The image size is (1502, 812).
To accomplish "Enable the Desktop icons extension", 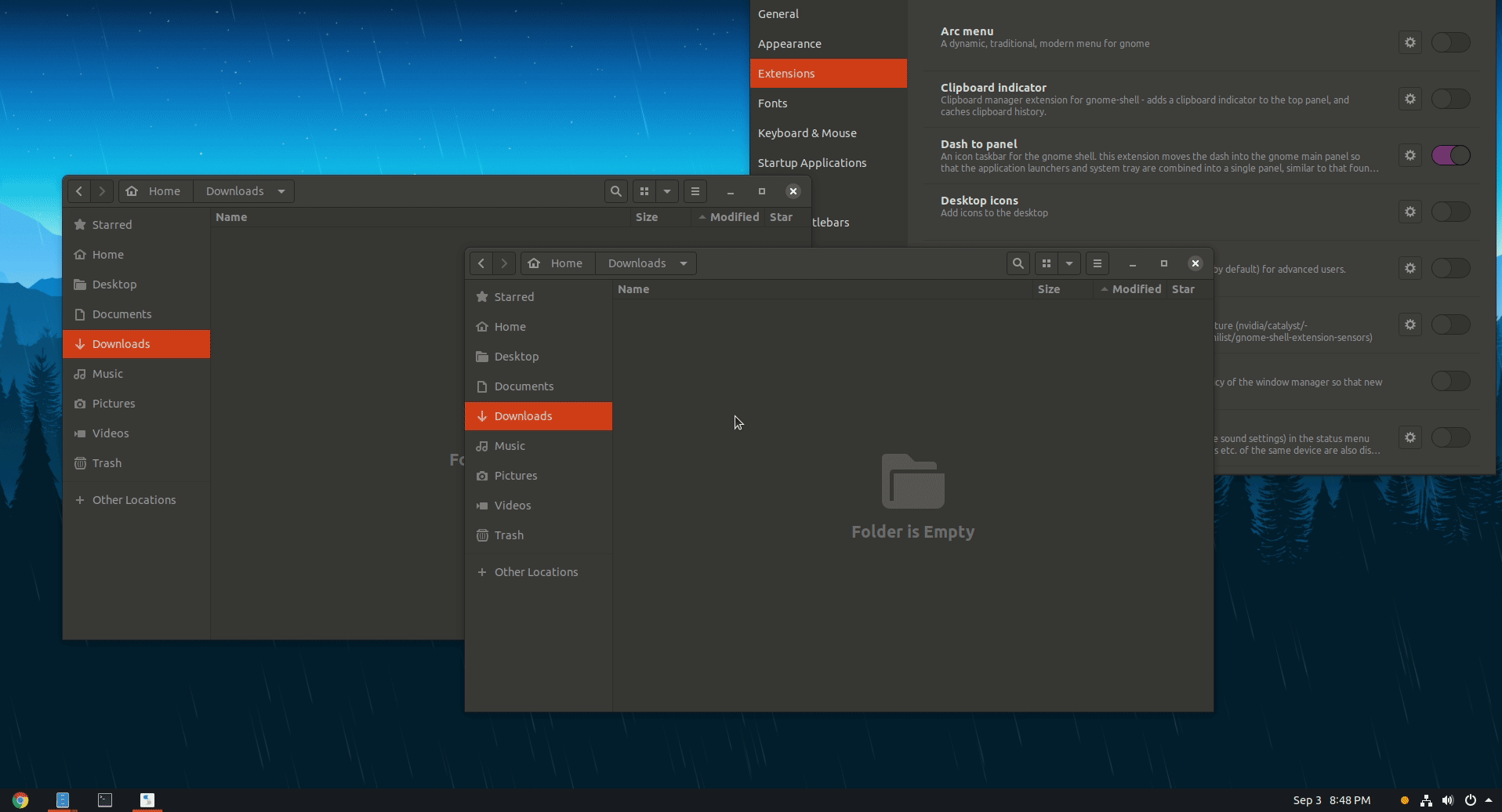I will pos(1450,212).
